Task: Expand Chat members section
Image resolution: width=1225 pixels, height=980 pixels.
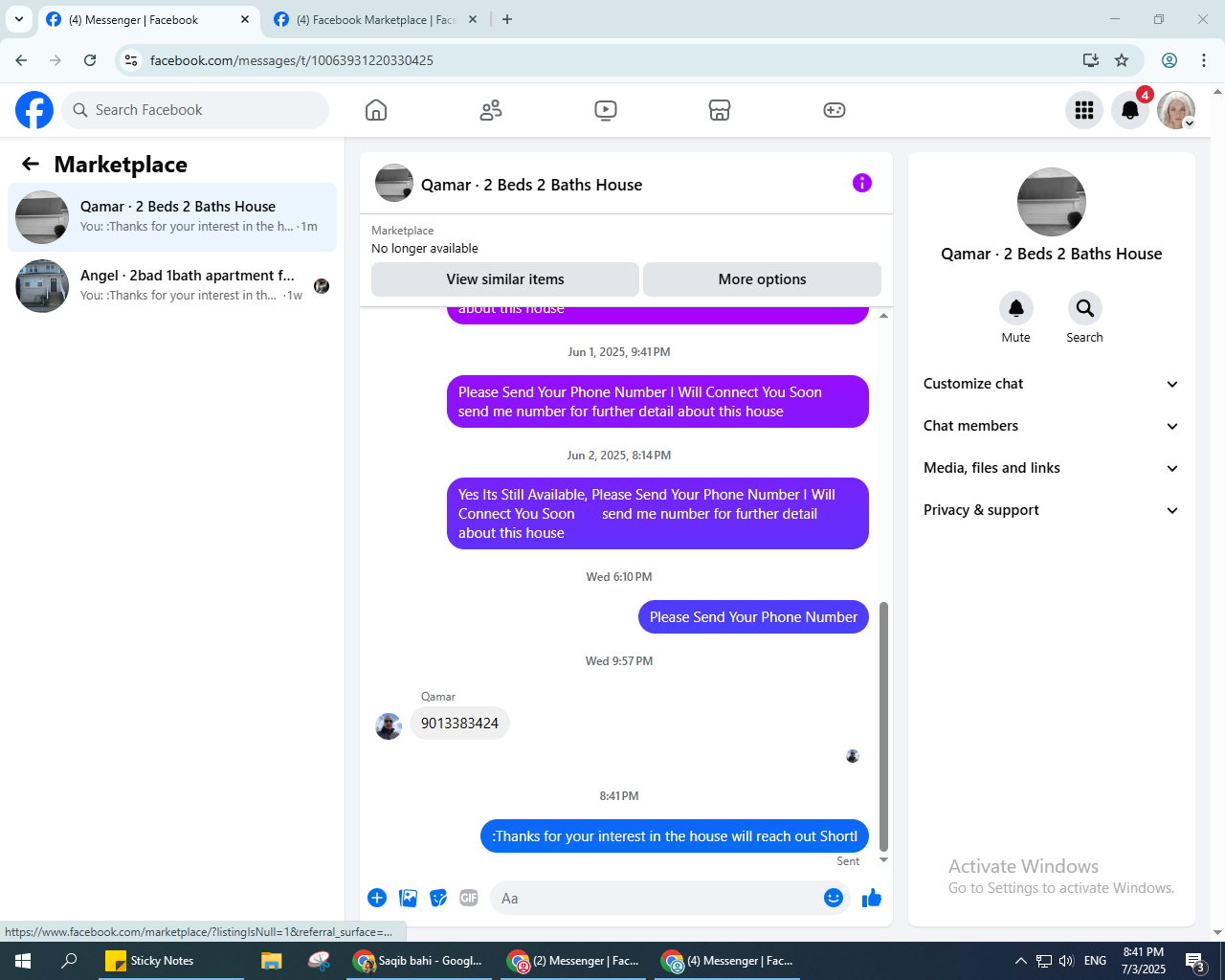Action: pyautogui.click(x=1051, y=426)
